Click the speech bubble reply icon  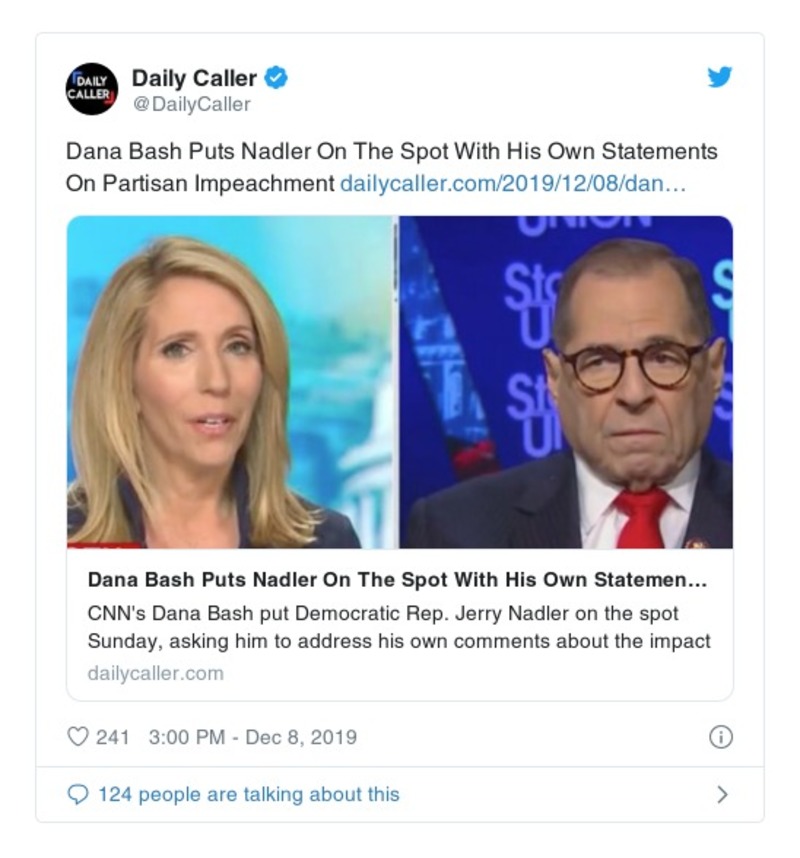click(78, 795)
